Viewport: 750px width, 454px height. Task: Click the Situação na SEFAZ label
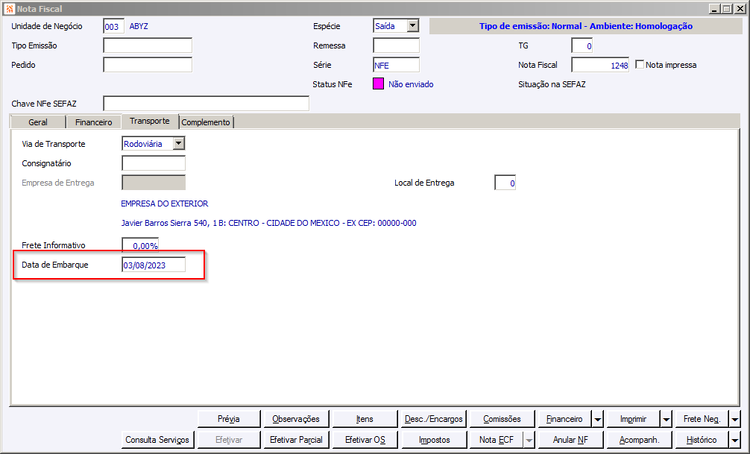(x=552, y=84)
